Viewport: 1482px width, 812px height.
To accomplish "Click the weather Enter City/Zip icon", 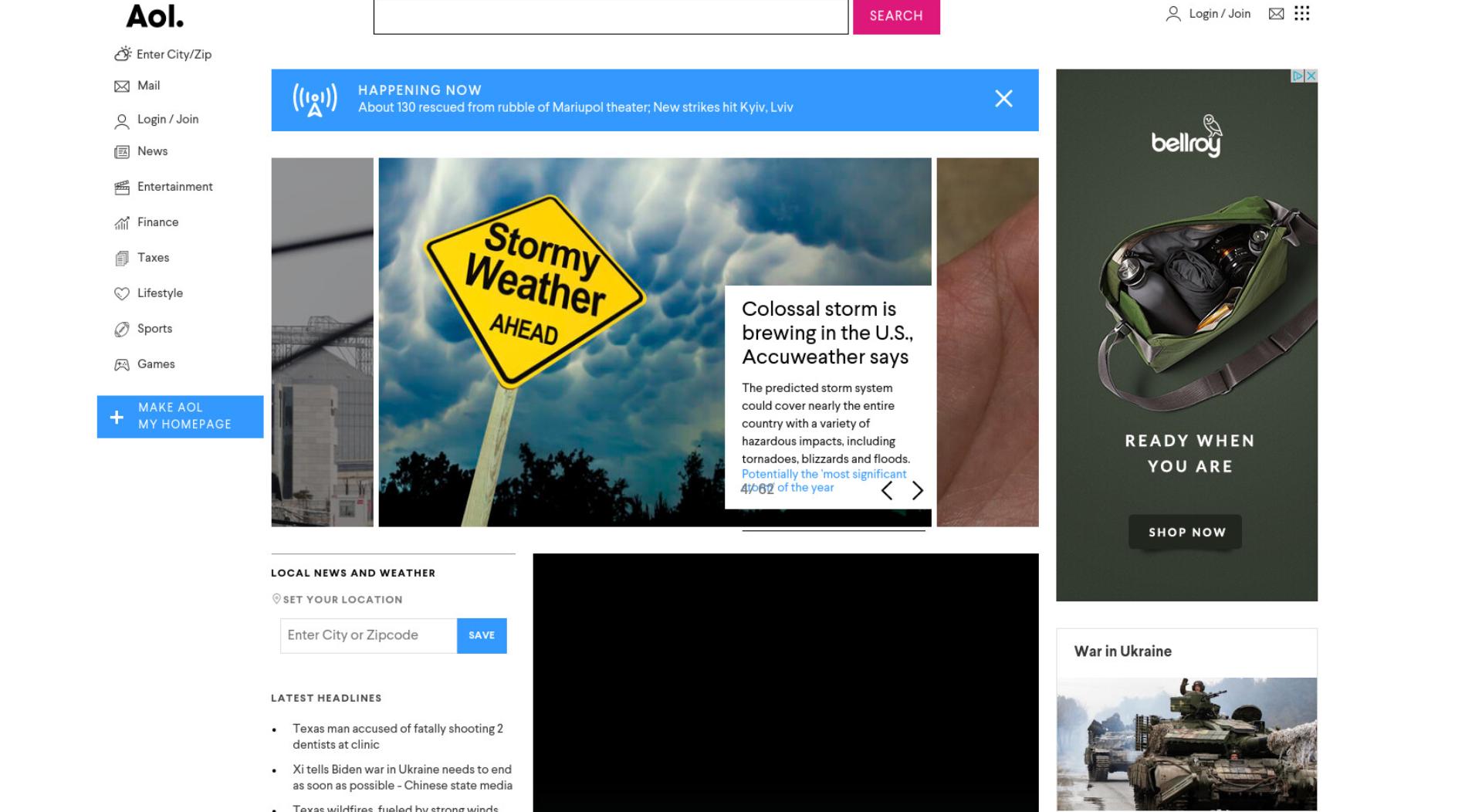I will click(x=123, y=54).
